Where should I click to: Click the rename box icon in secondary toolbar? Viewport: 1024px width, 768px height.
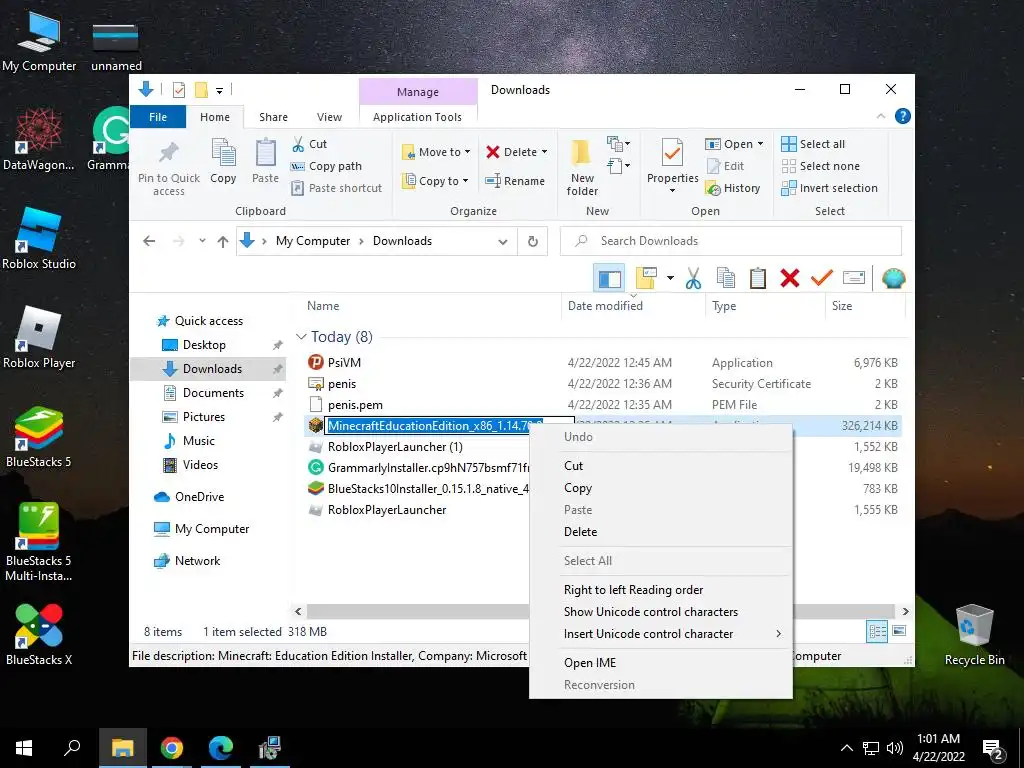coord(854,278)
